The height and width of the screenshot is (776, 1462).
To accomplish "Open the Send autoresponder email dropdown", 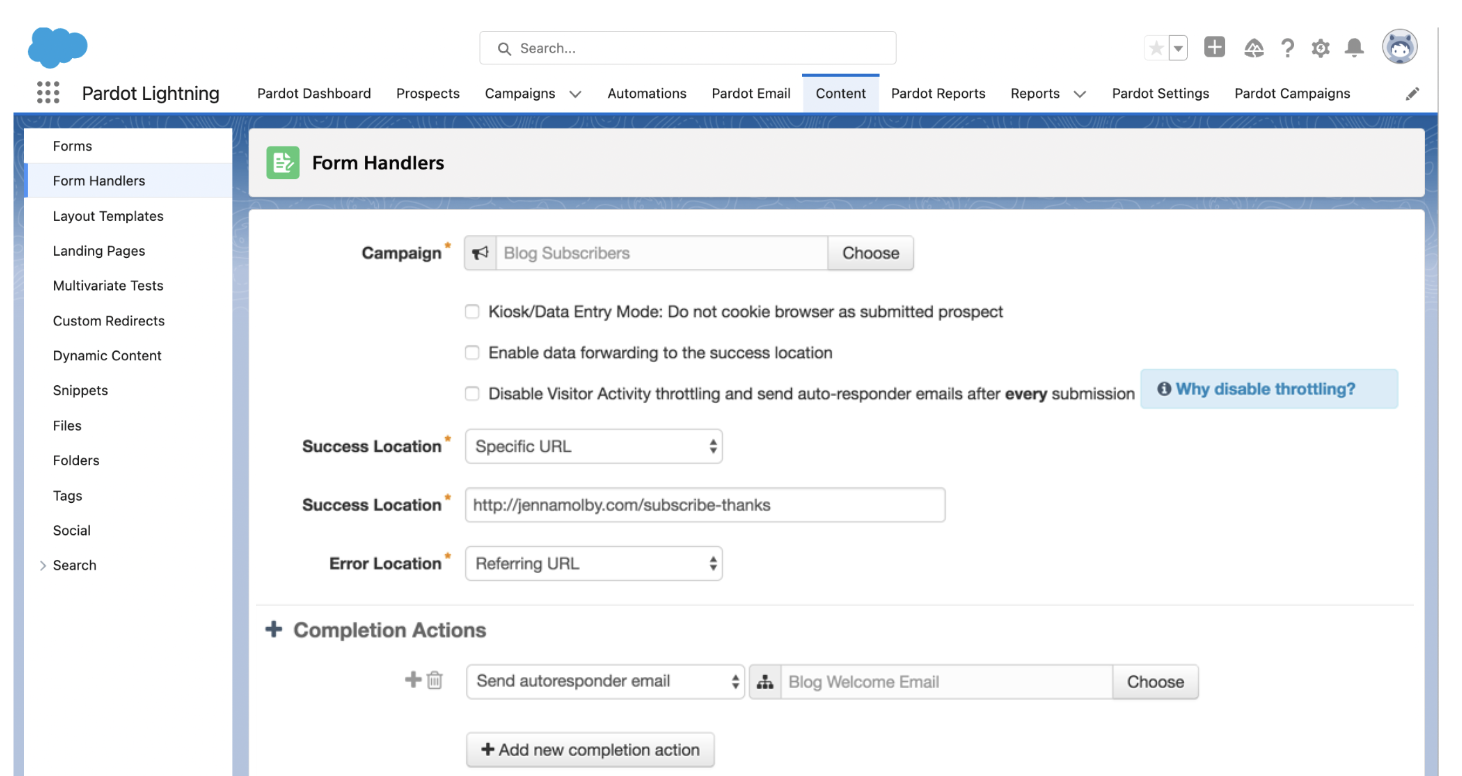I will click(x=606, y=682).
